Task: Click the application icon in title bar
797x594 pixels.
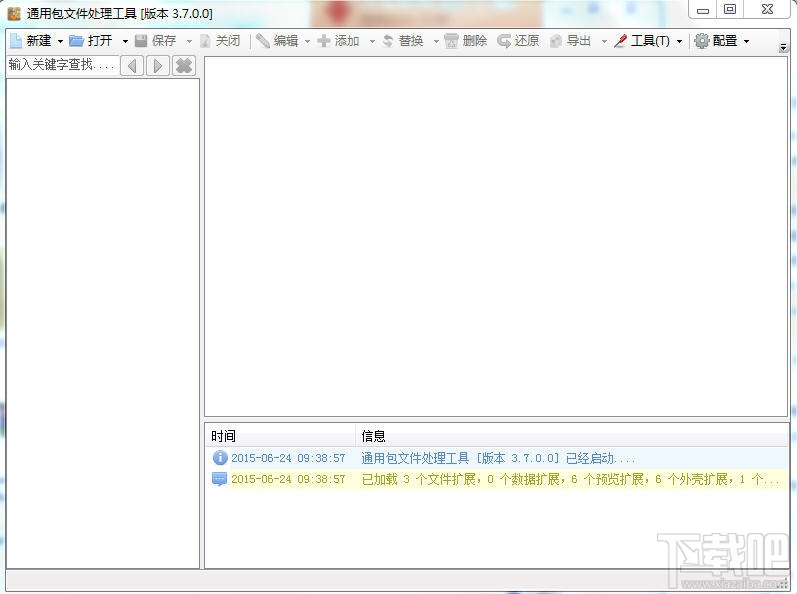Action: [x=14, y=13]
